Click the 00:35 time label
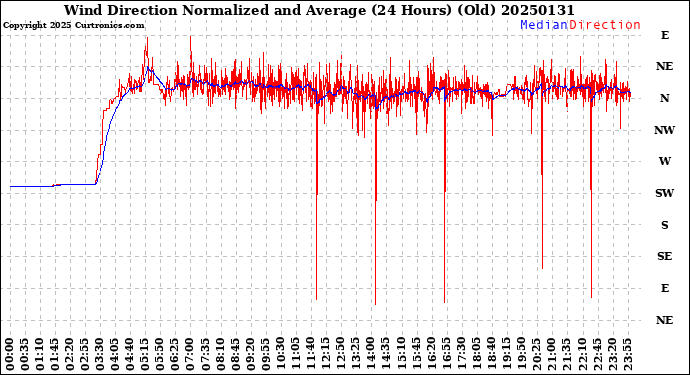 (25, 355)
